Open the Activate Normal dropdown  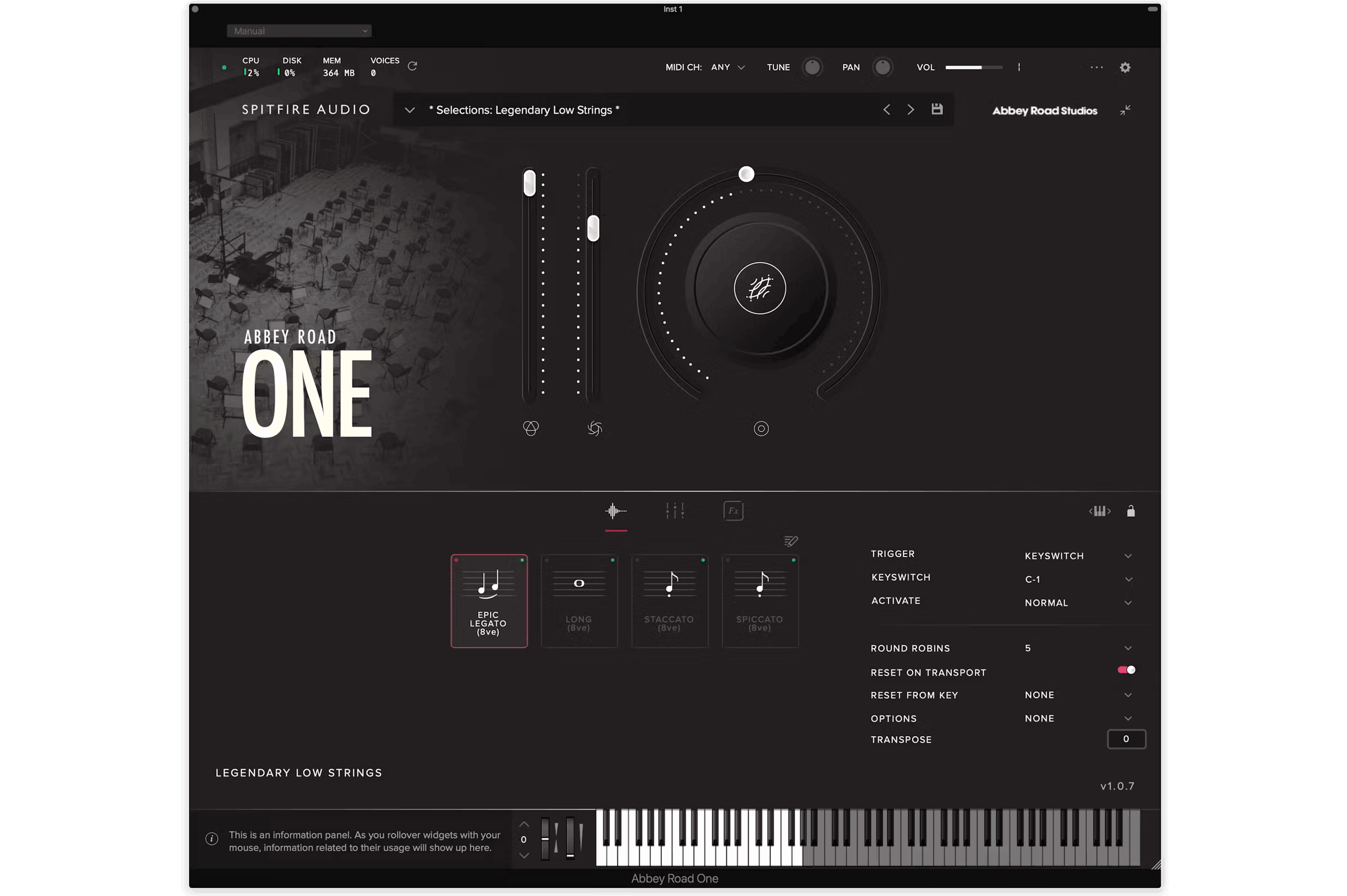[1078, 603]
